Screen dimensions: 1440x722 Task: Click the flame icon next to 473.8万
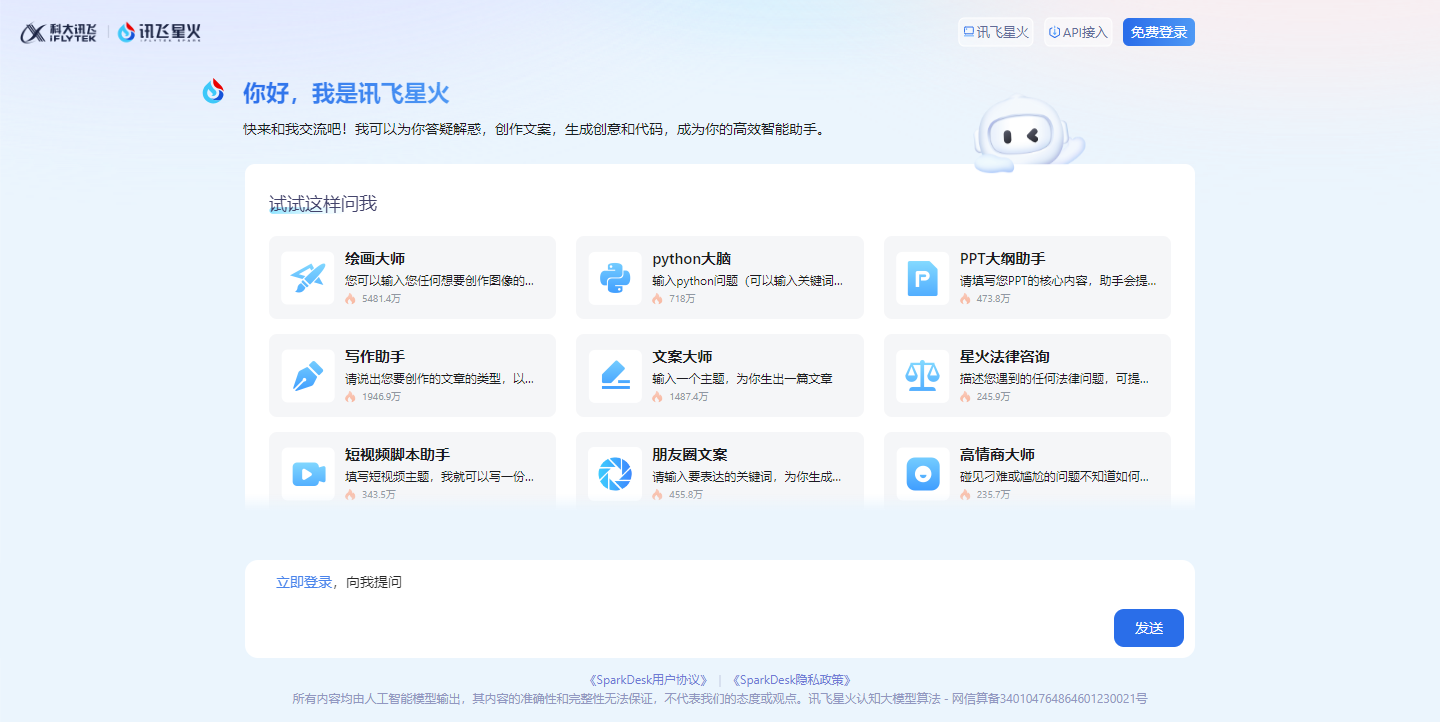965,299
